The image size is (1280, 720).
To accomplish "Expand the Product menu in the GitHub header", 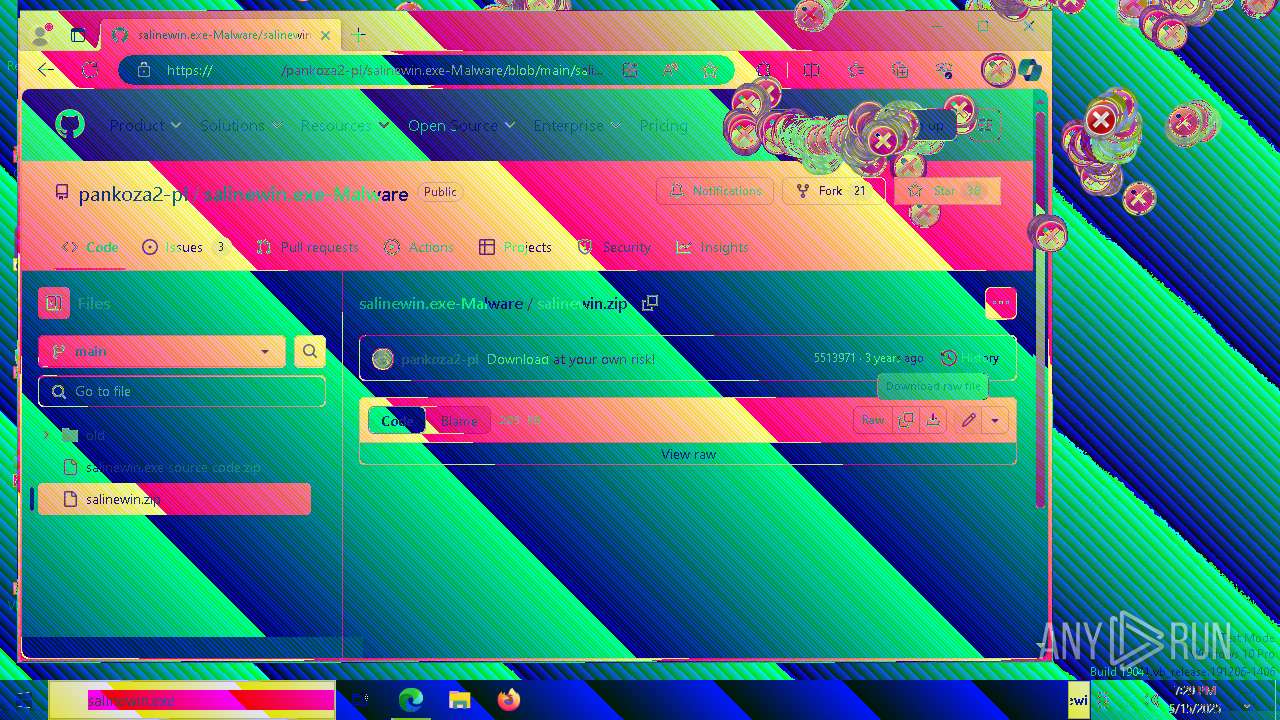I will pos(145,125).
